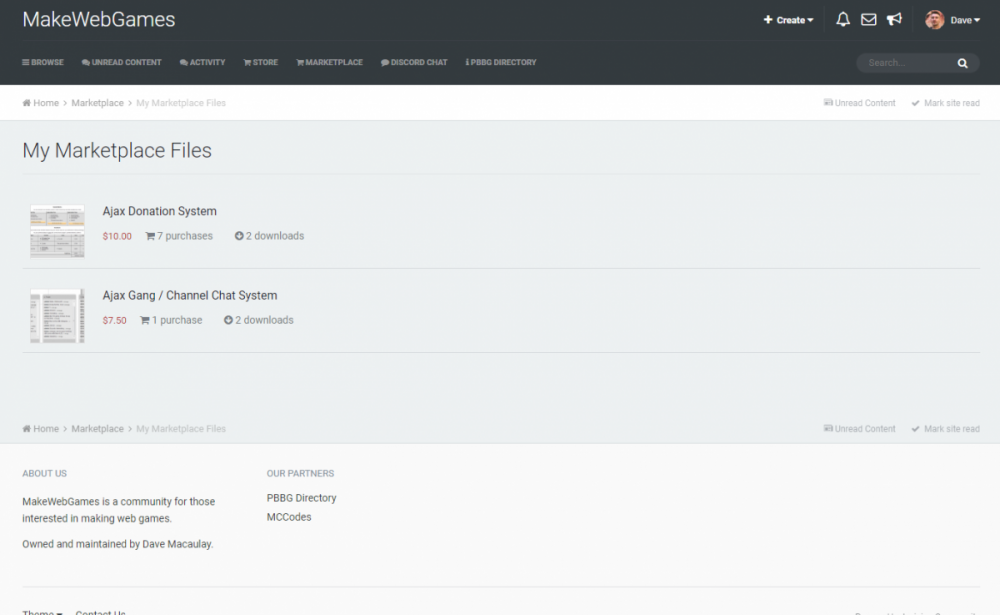Viewport: 1000px width, 615px height.
Task: Open the notifications bell icon
Action: tap(843, 20)
